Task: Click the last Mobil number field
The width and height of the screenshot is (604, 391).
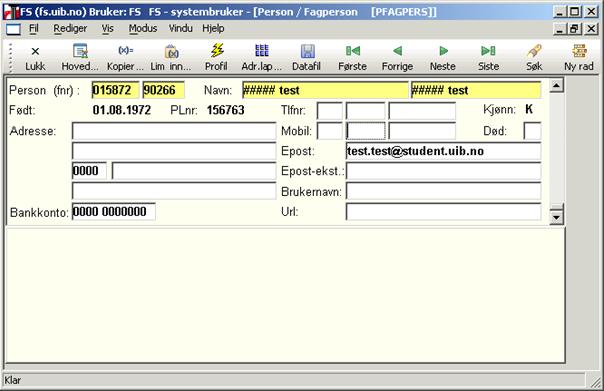Action: coord(422,131)
